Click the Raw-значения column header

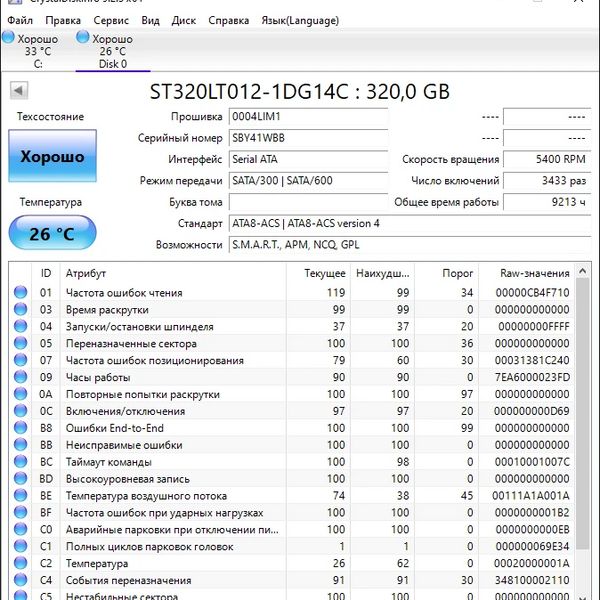[527, 273]
